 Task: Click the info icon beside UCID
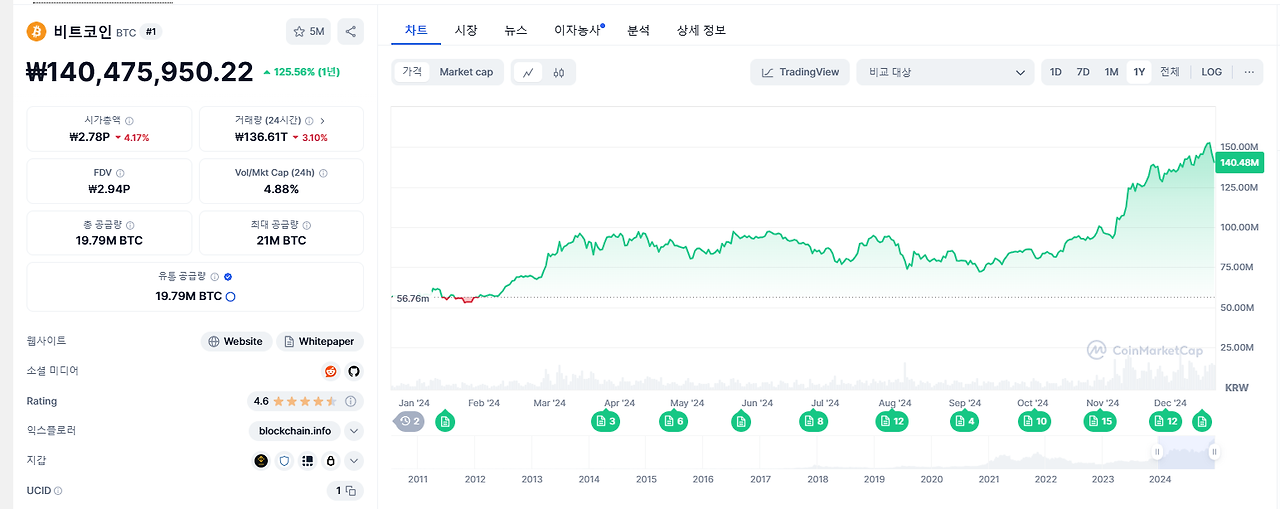[x=58, y=491]
